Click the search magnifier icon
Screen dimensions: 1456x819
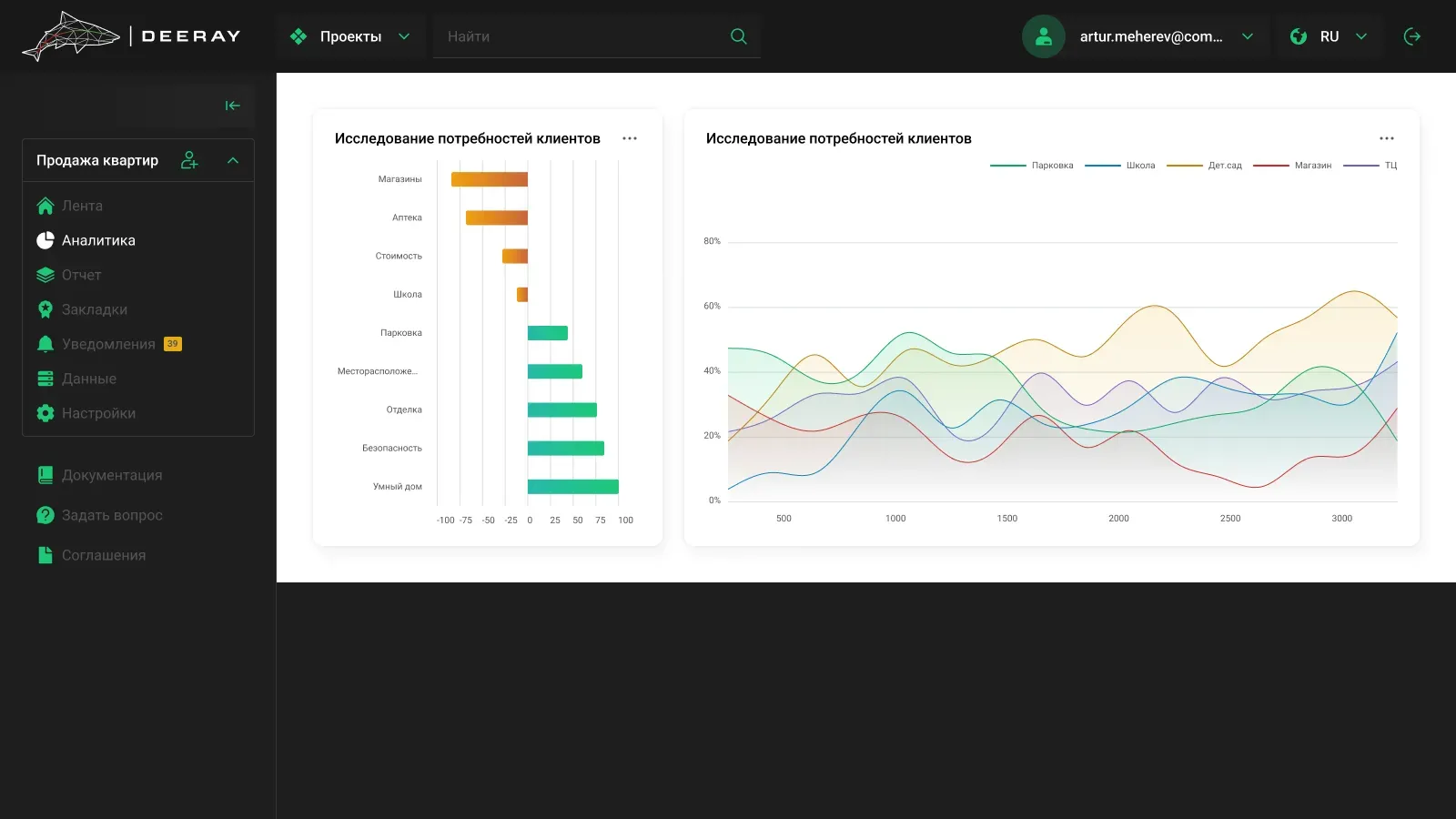tap(739, 36)
